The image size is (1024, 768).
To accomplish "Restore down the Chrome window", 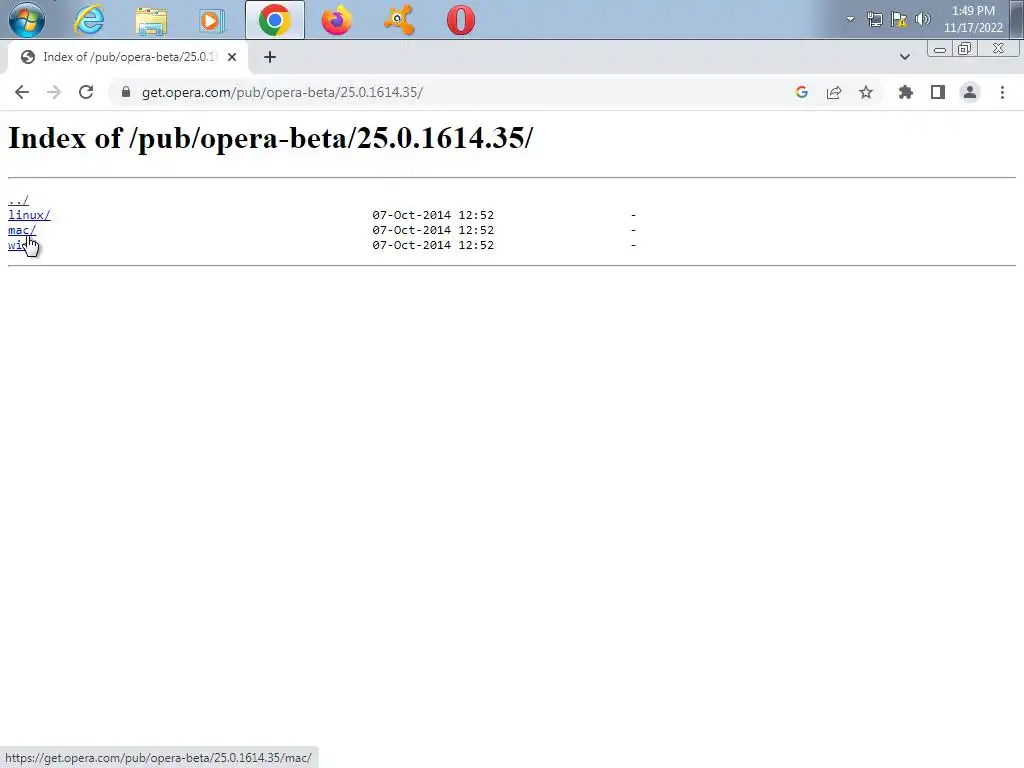I will tap(965, 49).
